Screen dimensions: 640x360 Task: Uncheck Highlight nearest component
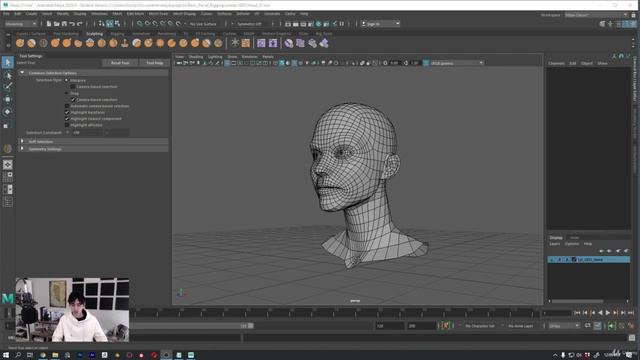coord(67,119)
